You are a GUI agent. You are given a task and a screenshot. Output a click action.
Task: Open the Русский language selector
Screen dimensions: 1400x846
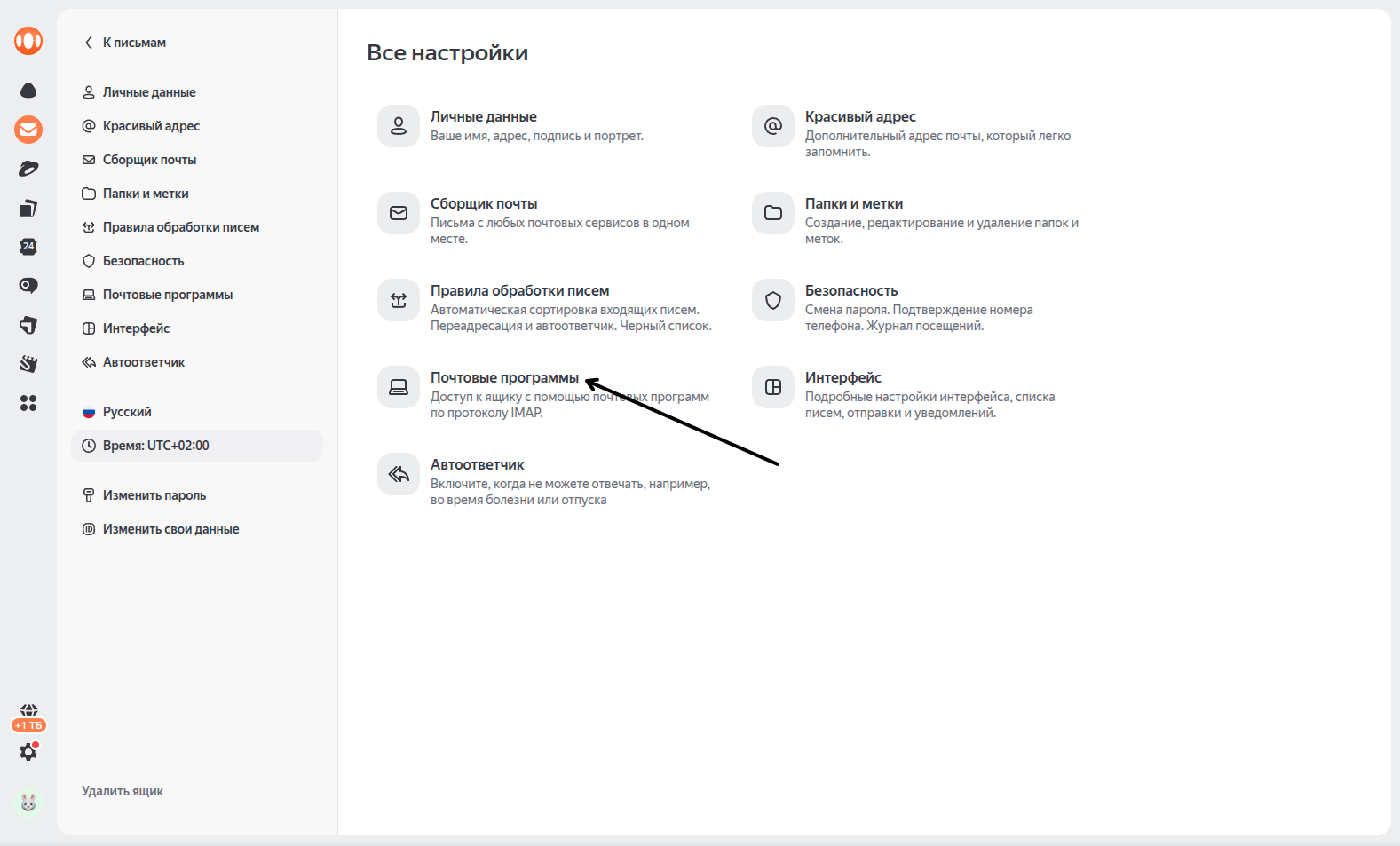126,412
